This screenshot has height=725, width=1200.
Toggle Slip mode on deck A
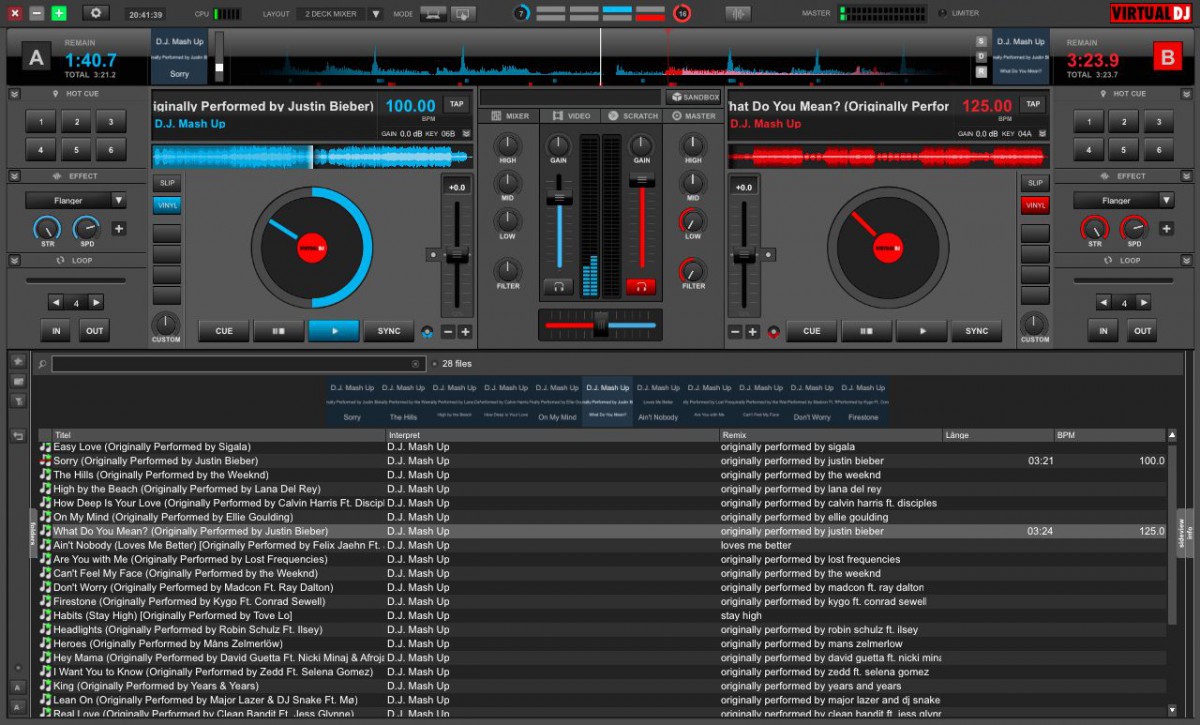[x=167, y=183]
